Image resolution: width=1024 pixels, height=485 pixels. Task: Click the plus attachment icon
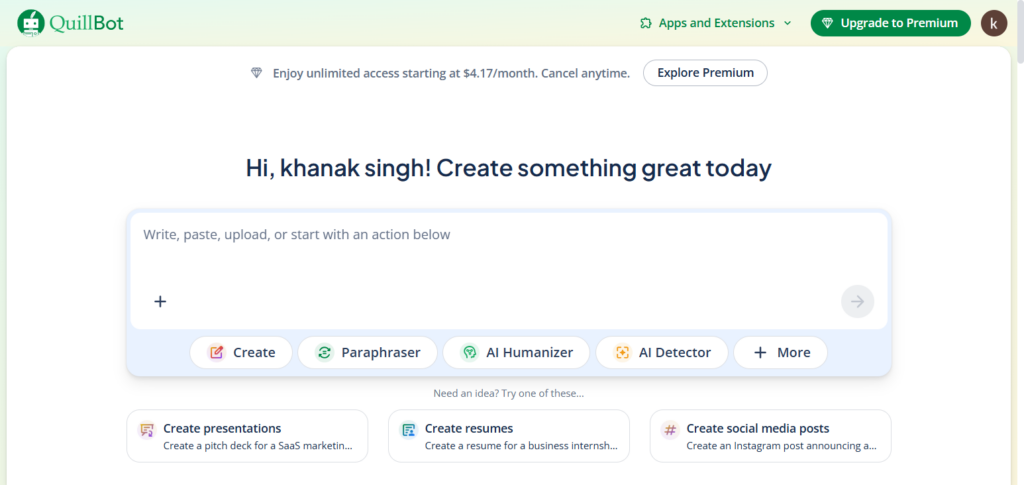point(160,301)
